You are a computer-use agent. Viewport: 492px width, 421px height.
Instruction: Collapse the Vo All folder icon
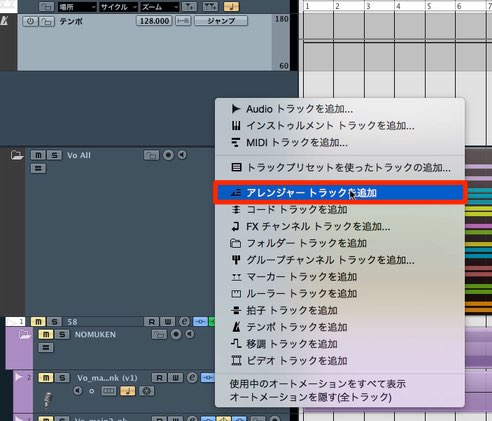tap(17, 155)
